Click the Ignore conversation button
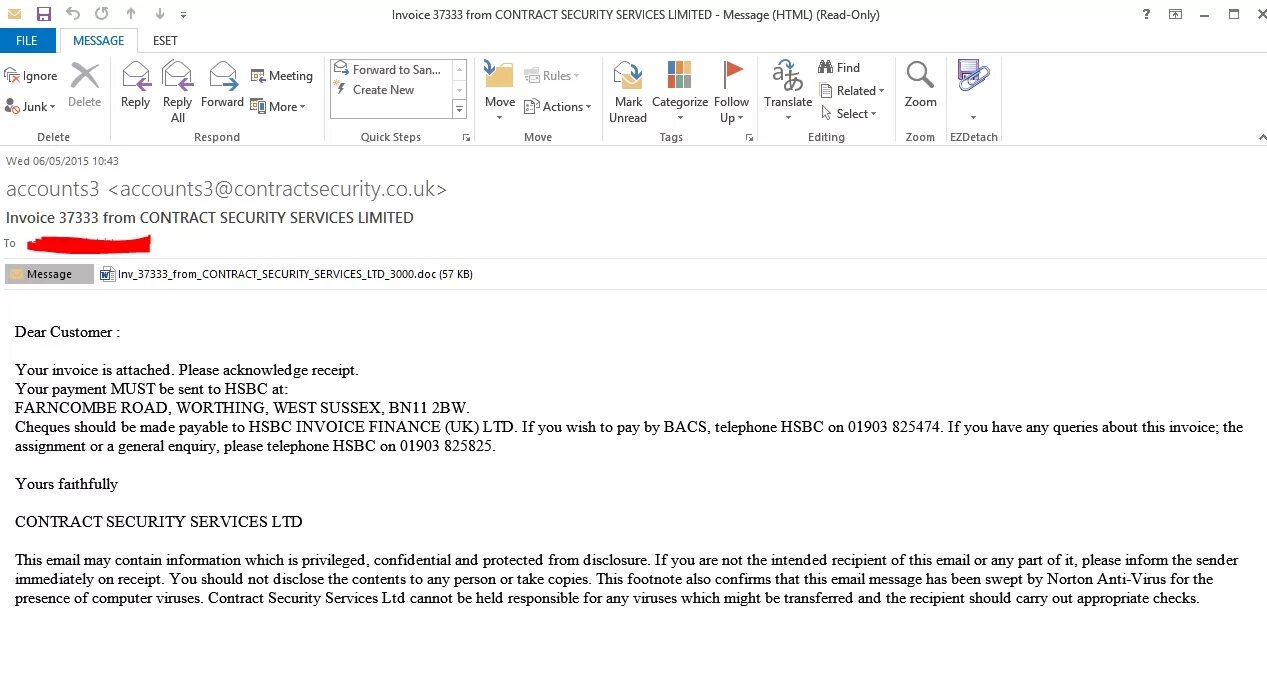1267x694 pixels. [x=31, y=76]
